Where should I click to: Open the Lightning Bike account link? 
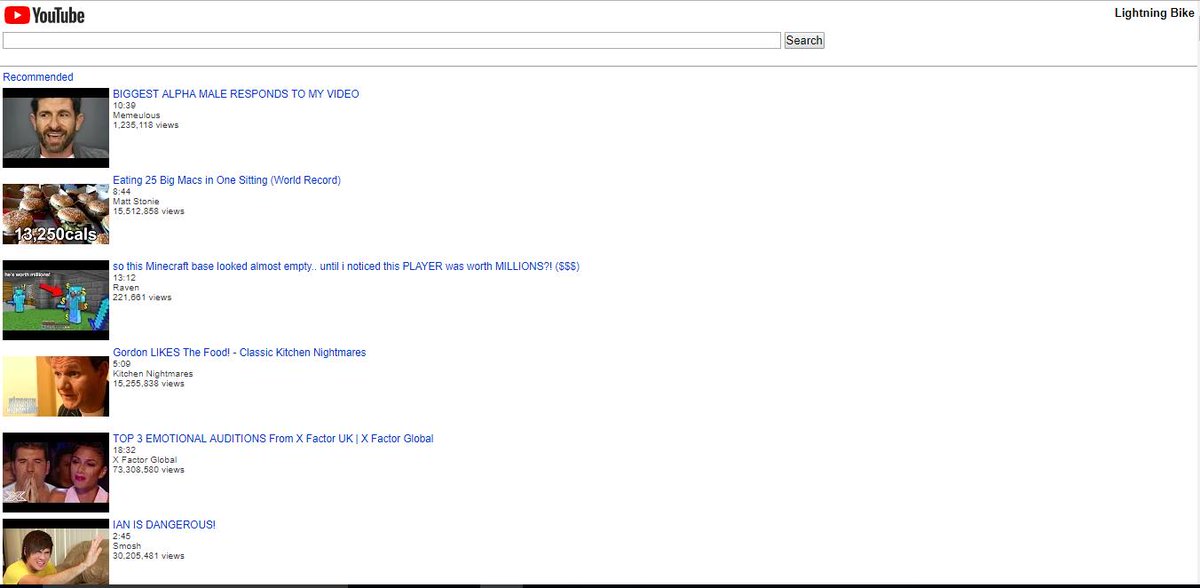coord(1154,13)
